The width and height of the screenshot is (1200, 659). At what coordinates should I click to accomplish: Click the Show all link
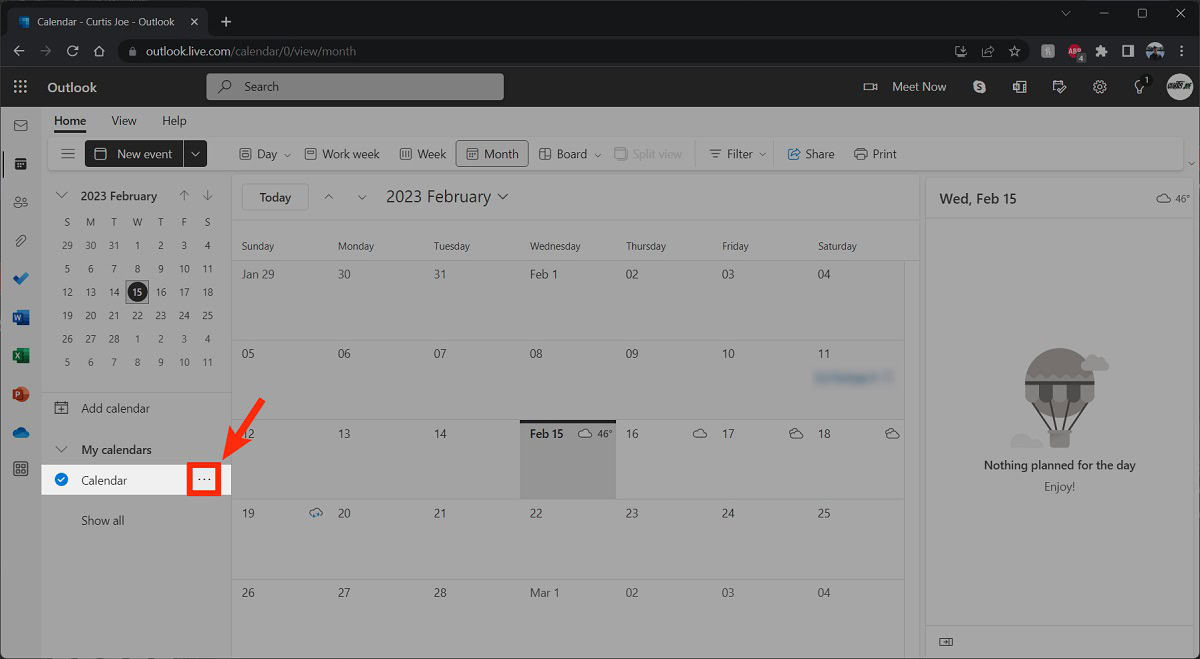pos(103,521)
